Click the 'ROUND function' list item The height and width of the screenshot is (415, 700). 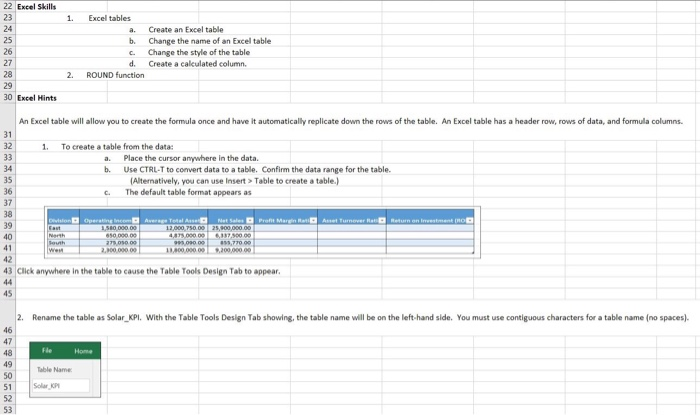115,75
